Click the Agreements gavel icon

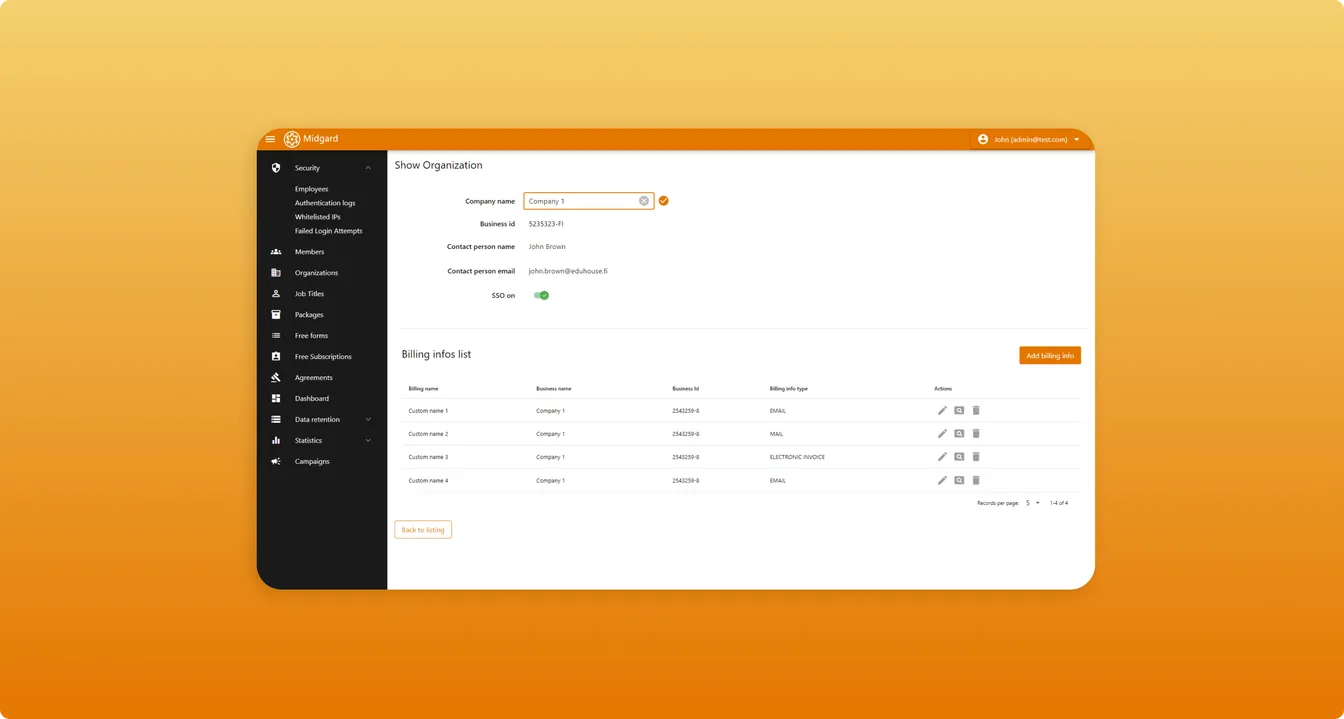276,378
